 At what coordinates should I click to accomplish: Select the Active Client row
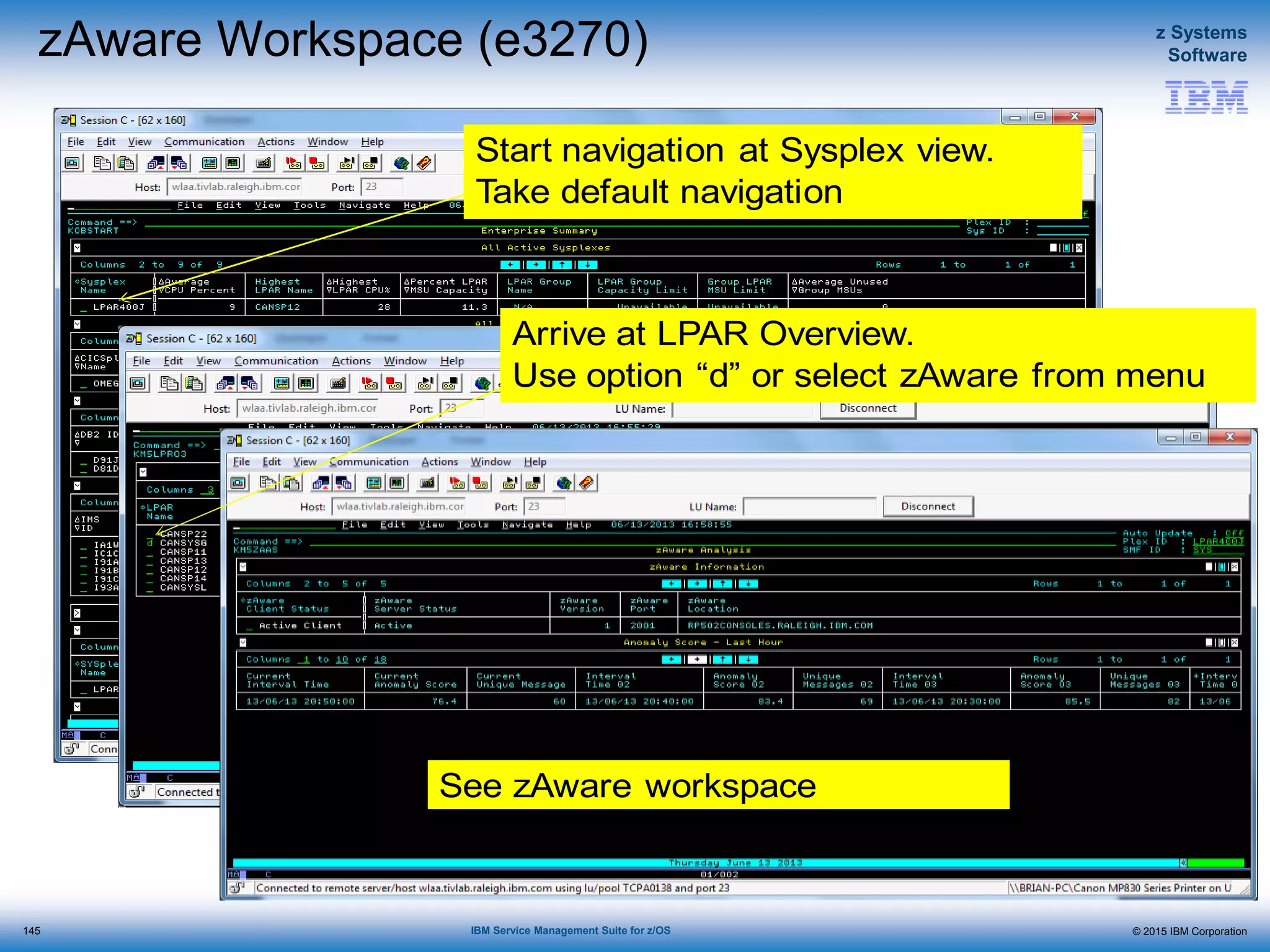[301, 626]
